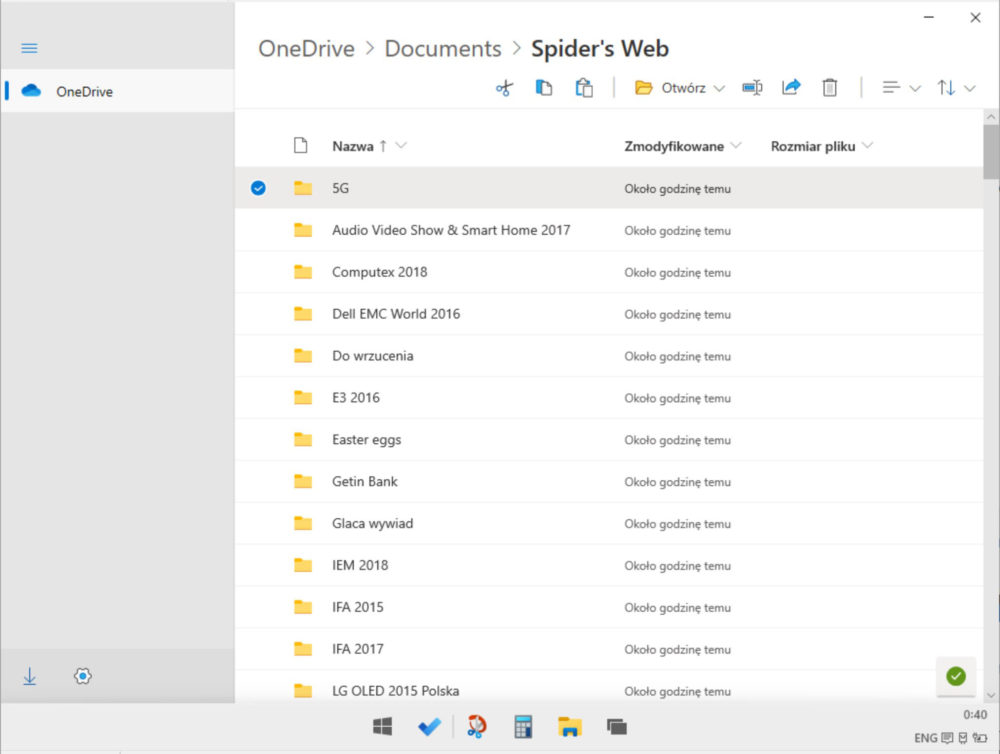Open the hamburger navigation menu
The image size is (1000, 754).
coord(29,48)
